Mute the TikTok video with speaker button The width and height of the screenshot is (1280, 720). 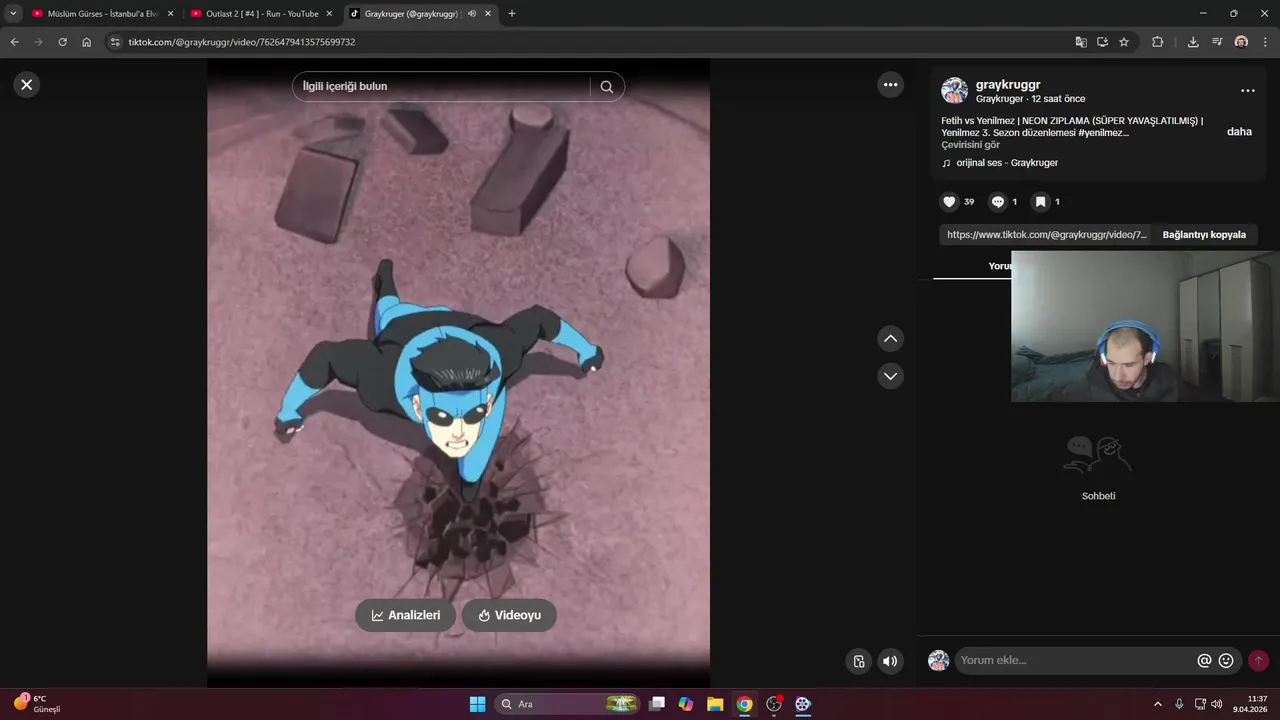click(890, 661)
